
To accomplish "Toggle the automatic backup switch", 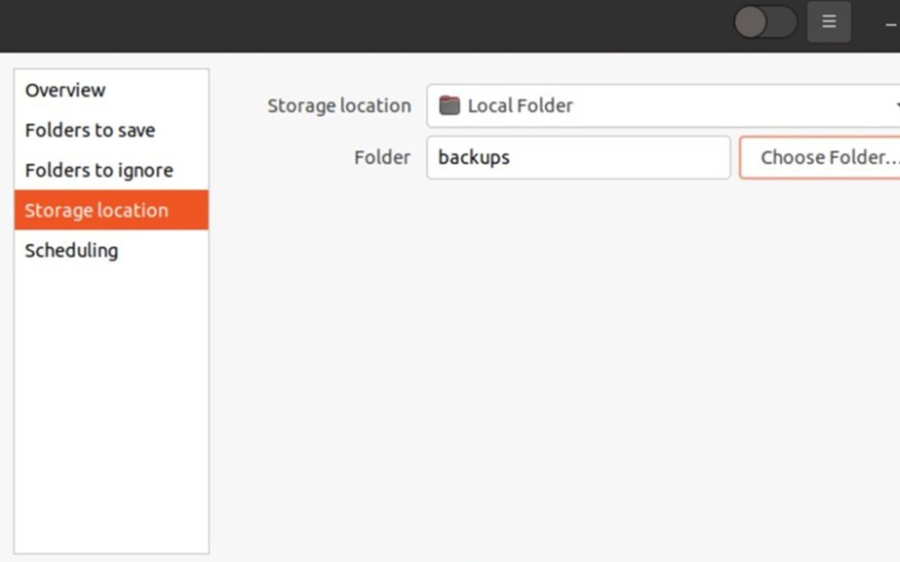I will point(765,22).
